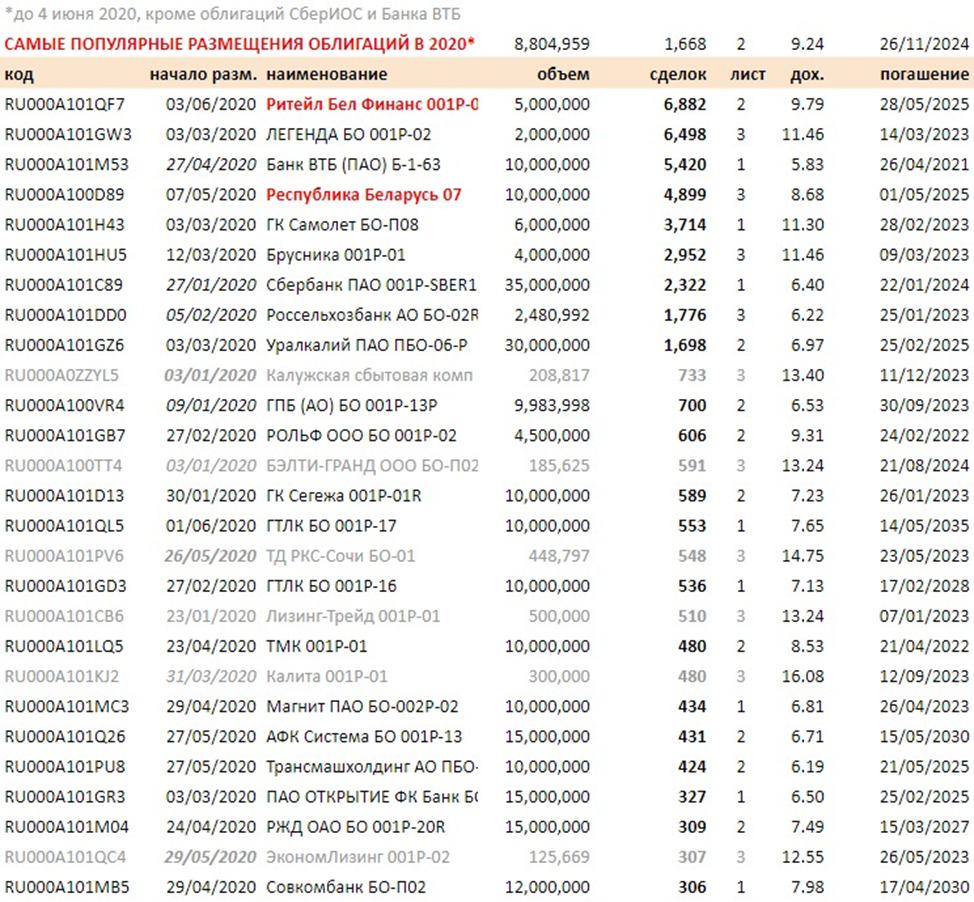This screenshot has width=974, height=902.
Task: Click the 'дох.' column header
Action: click(x=806, y=74)
